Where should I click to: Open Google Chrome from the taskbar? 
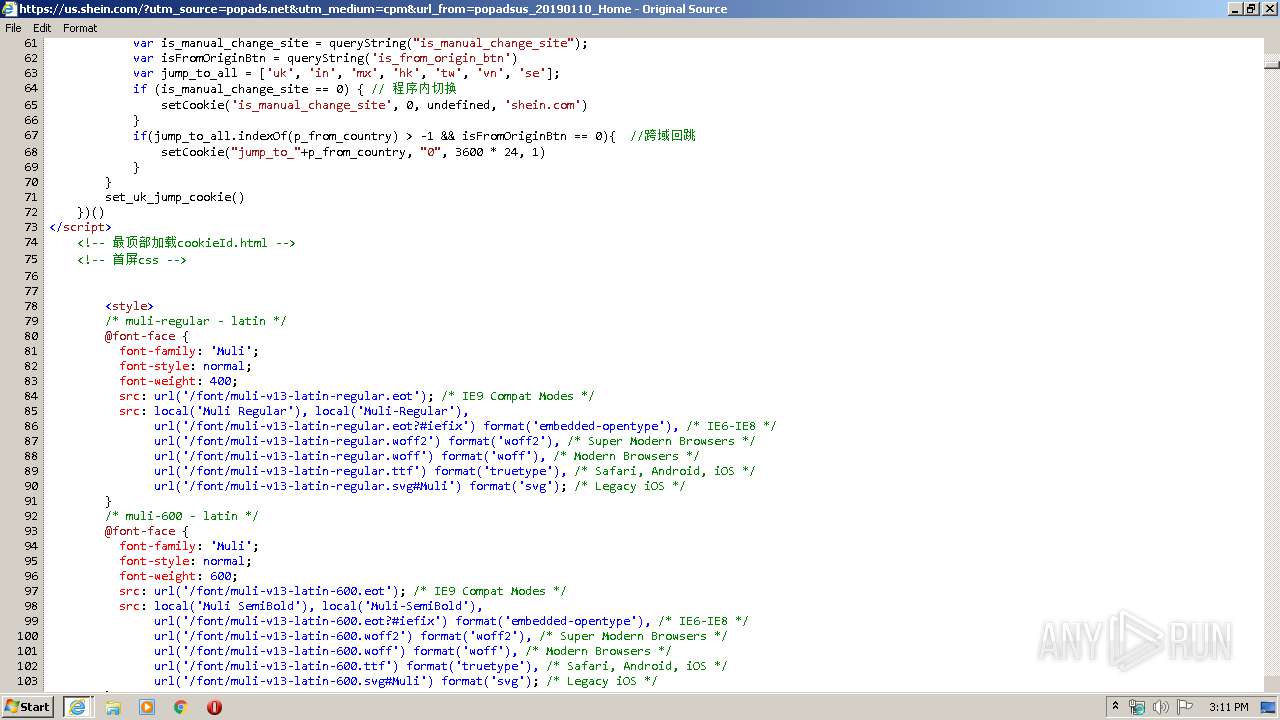[x=180, y=707]
